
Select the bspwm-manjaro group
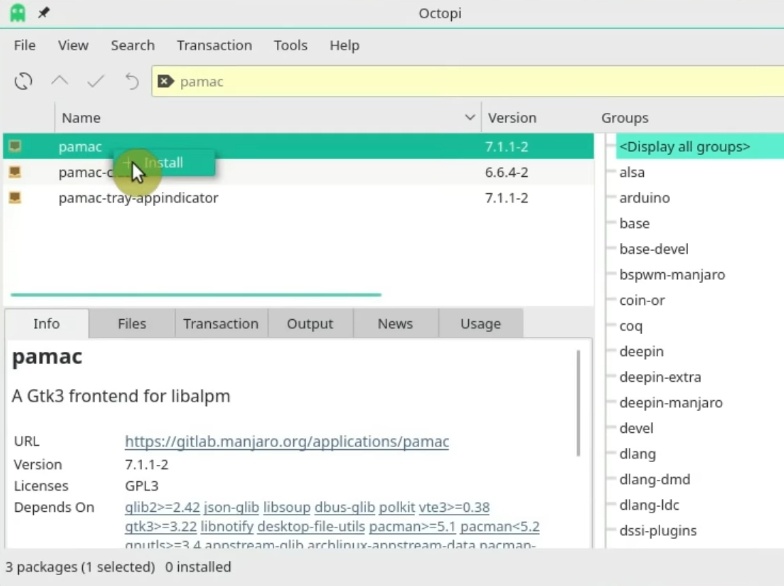tap(672, 274)
